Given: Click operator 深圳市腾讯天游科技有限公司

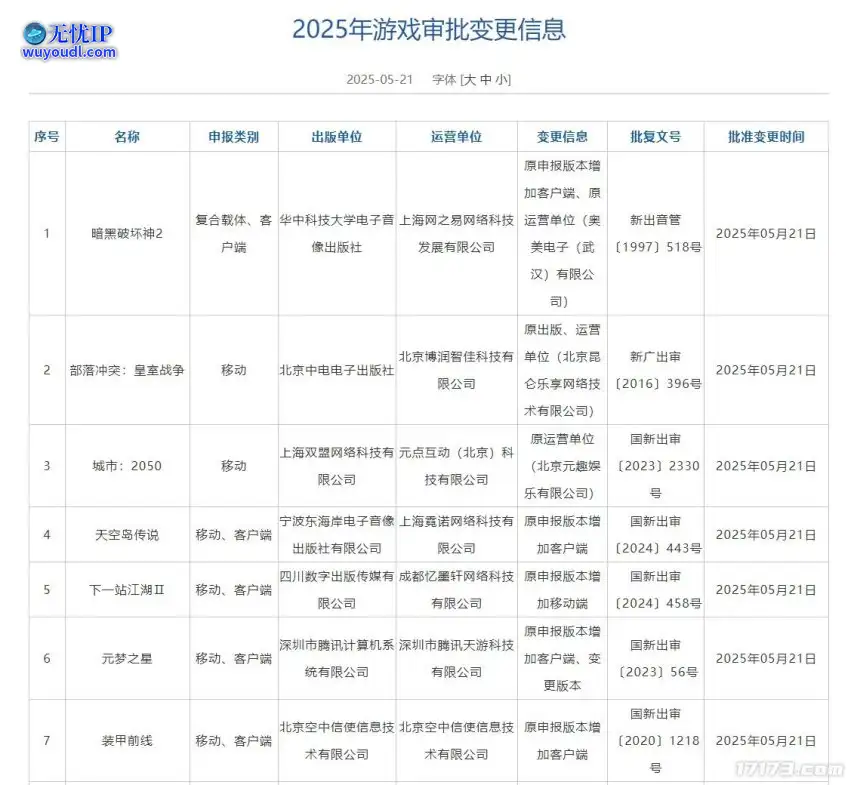Looking at the screenshot, I should 456,659.
